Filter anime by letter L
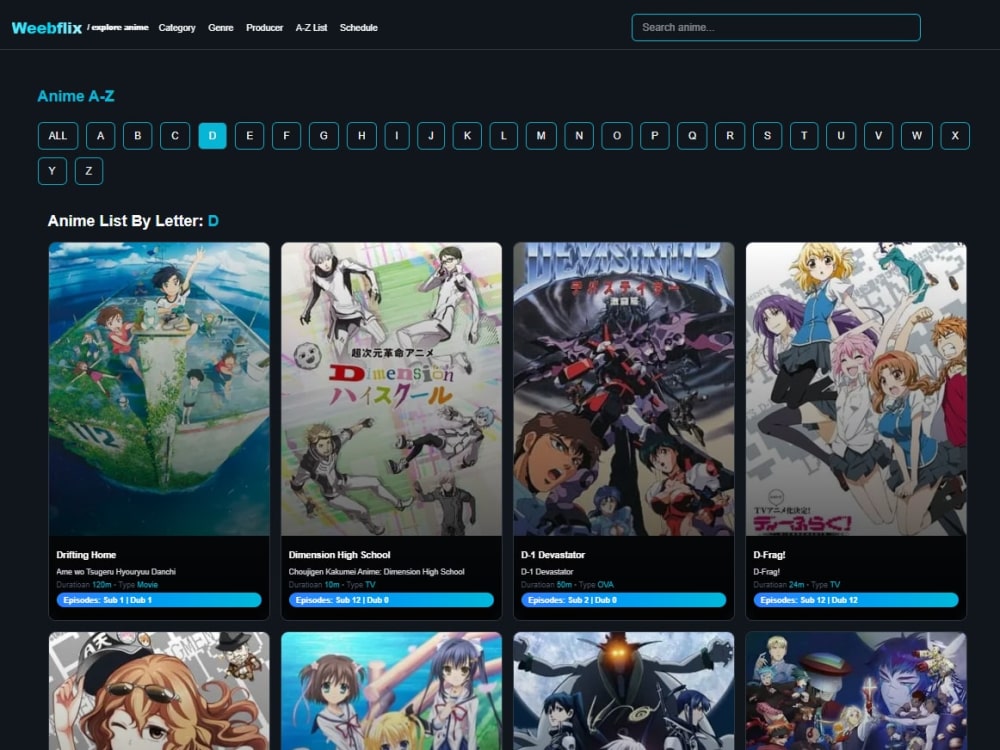 [x=504, y=135]
